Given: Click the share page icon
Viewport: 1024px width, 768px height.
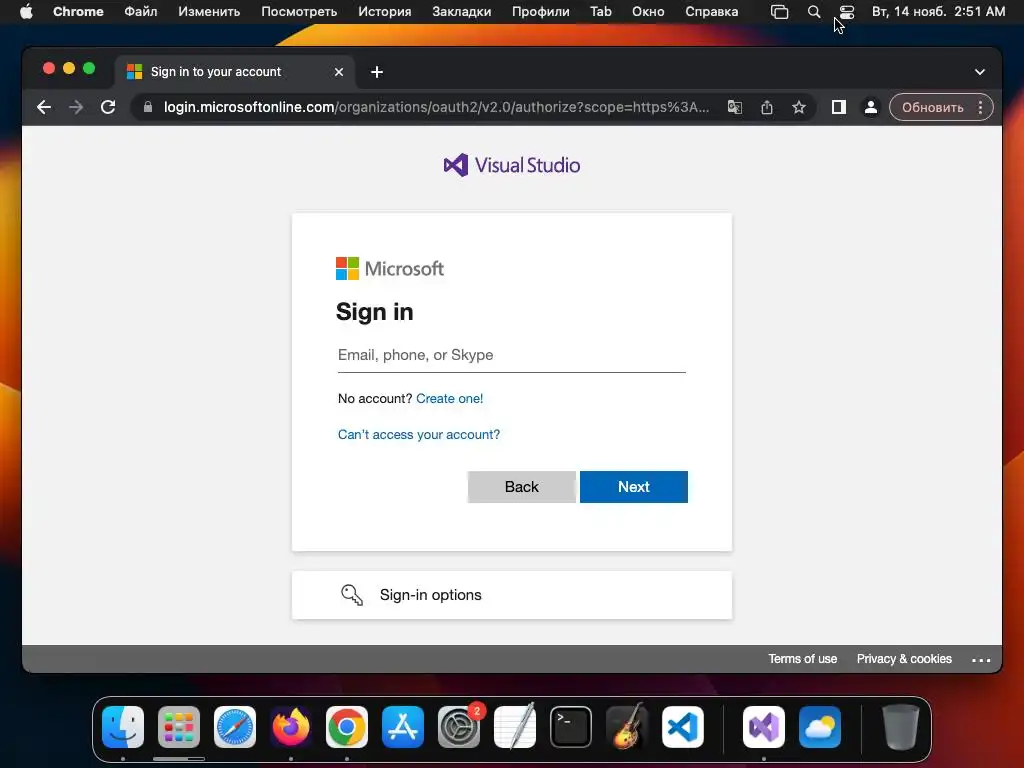Looking at the screenshot, I should [x=767, y=107].
